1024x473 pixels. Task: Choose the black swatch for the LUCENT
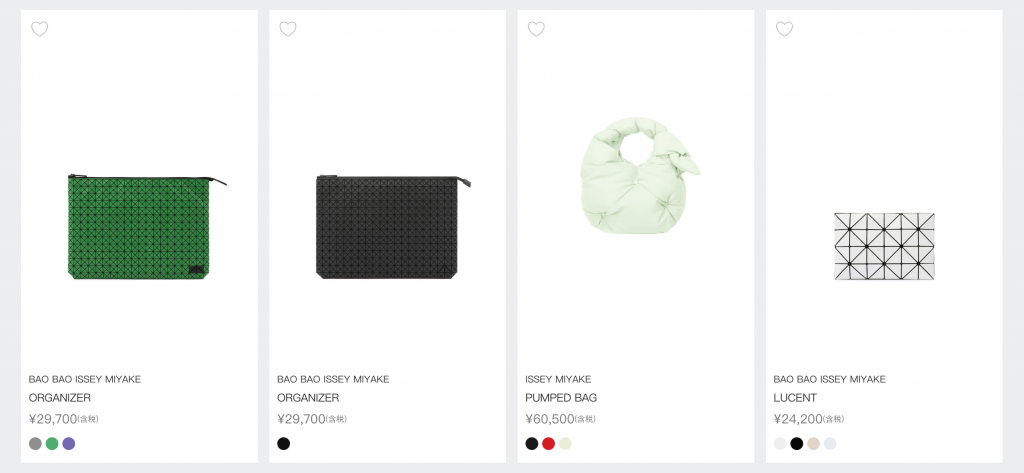tap(797, 443)
